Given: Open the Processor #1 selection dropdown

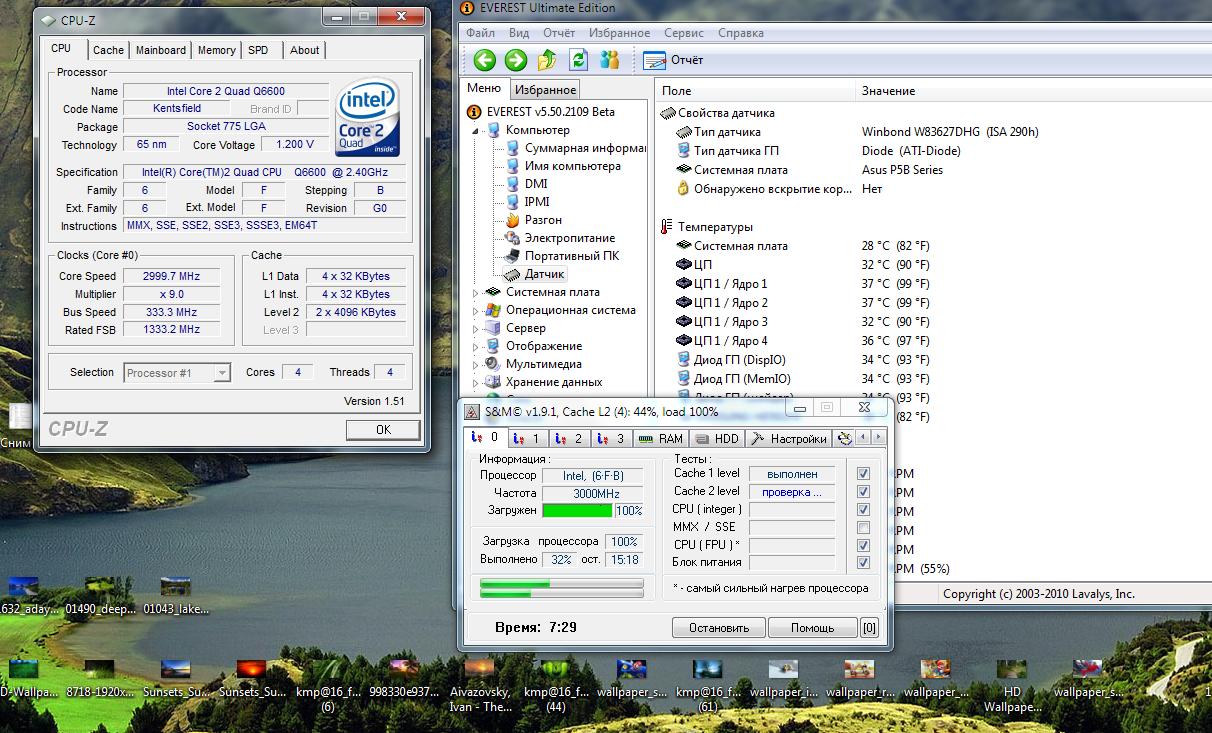Looking at the screenshot, I should coord(178,373).
